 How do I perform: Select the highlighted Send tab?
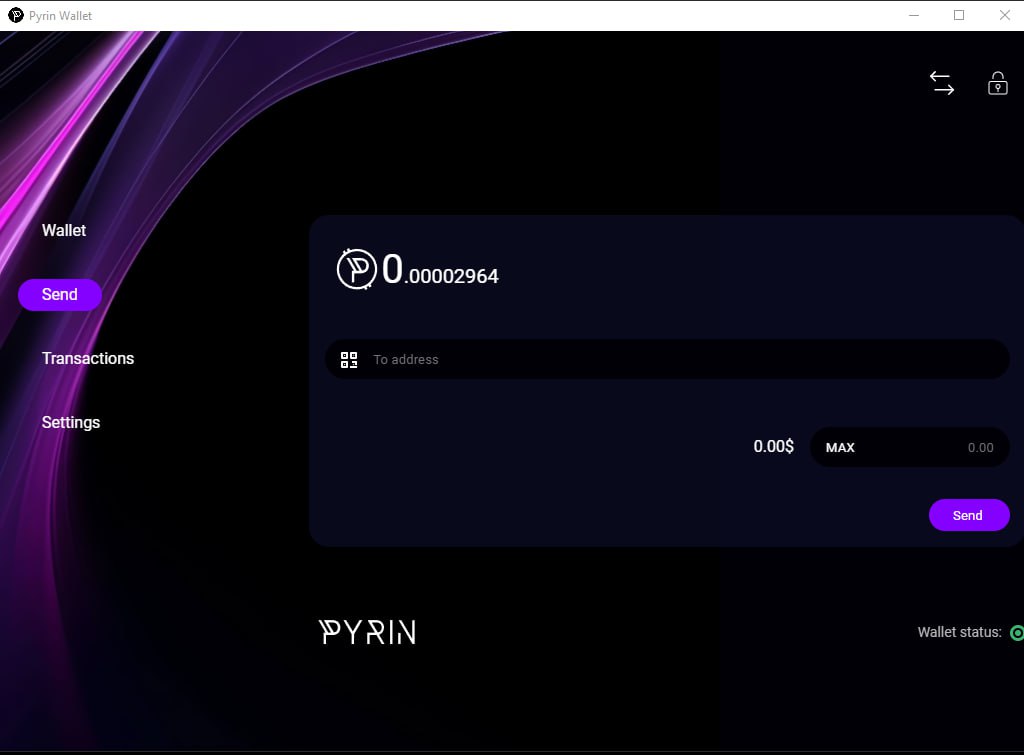pyautogui.click(x=59, y=294)
